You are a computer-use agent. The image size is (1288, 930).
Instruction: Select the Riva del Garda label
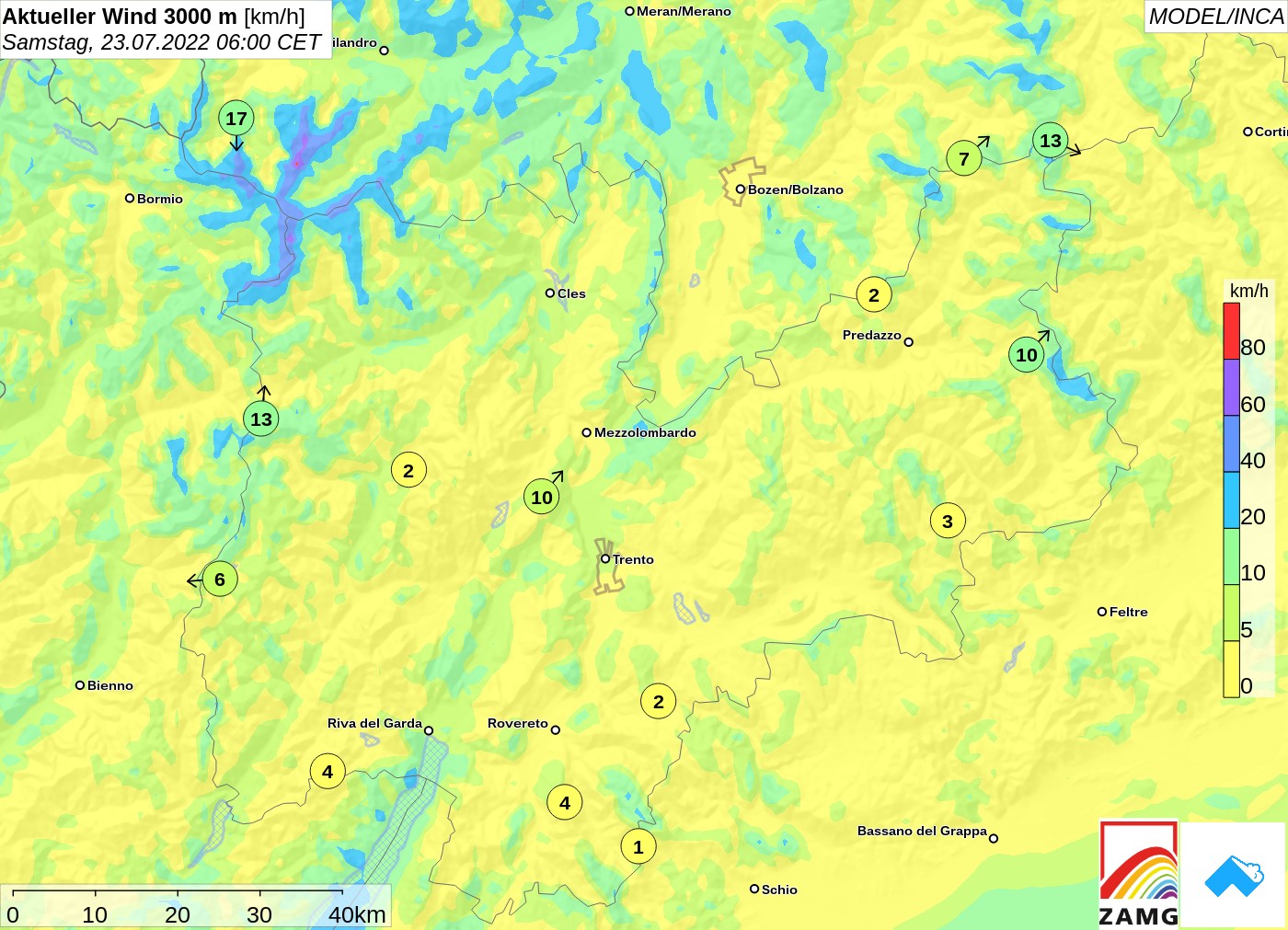pyautogui.click(x=374, y=723)
